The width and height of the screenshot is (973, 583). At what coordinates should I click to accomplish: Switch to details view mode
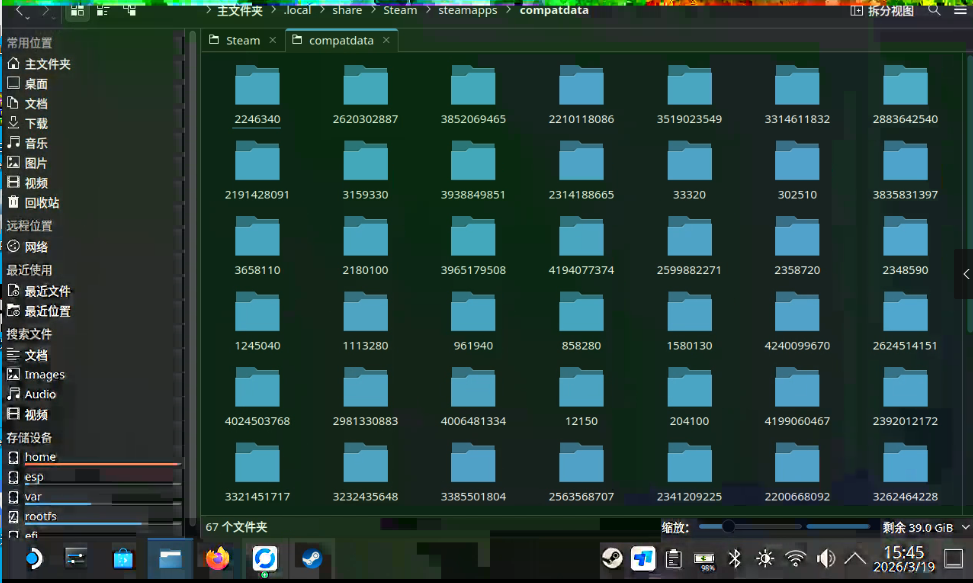(129, 11)
